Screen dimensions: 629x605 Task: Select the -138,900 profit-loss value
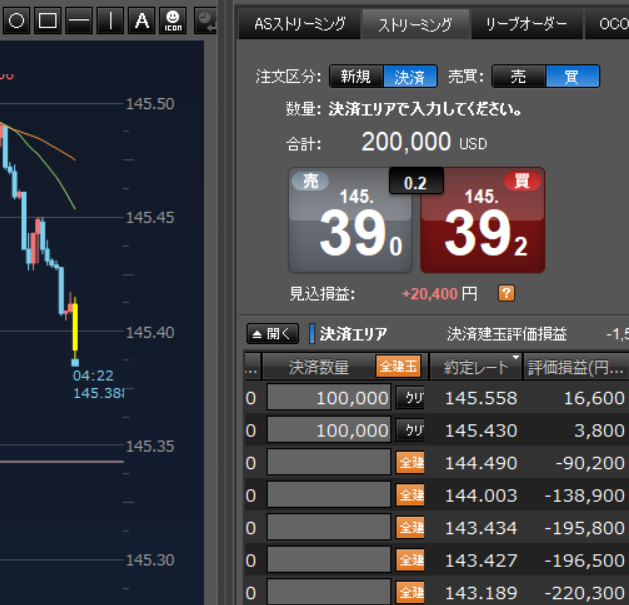click(x=584, y=495)
